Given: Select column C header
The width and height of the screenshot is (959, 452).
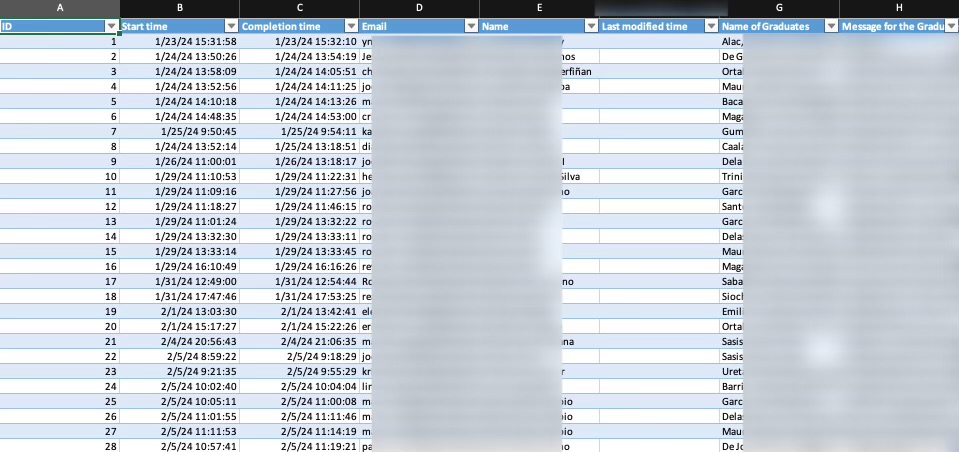Looking at the screenshot, I should 299,8.
